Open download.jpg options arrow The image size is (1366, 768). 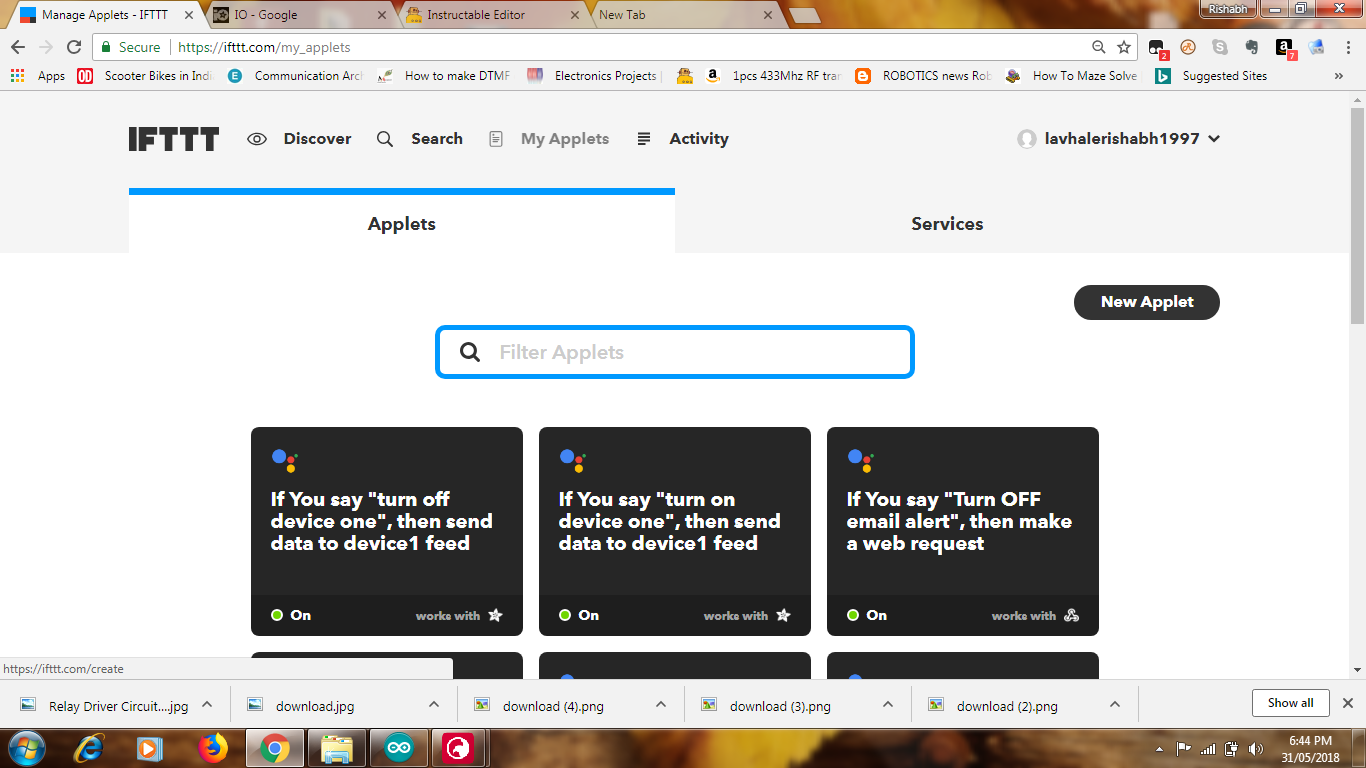[x=434, y=704]
